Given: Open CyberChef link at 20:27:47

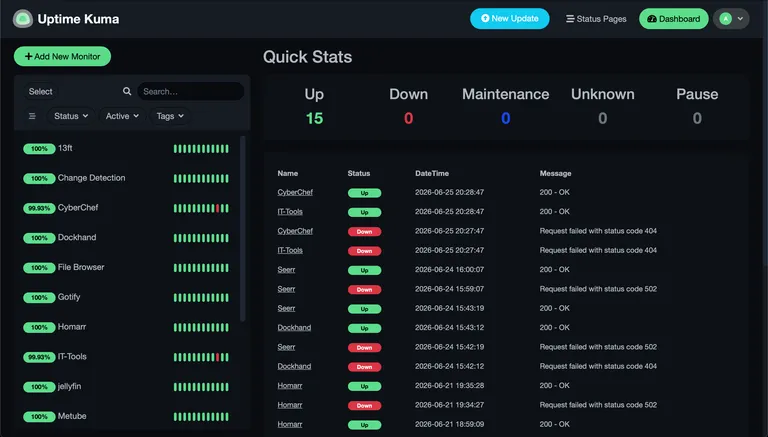Looking at the screenshot, I should pos(295,231).
